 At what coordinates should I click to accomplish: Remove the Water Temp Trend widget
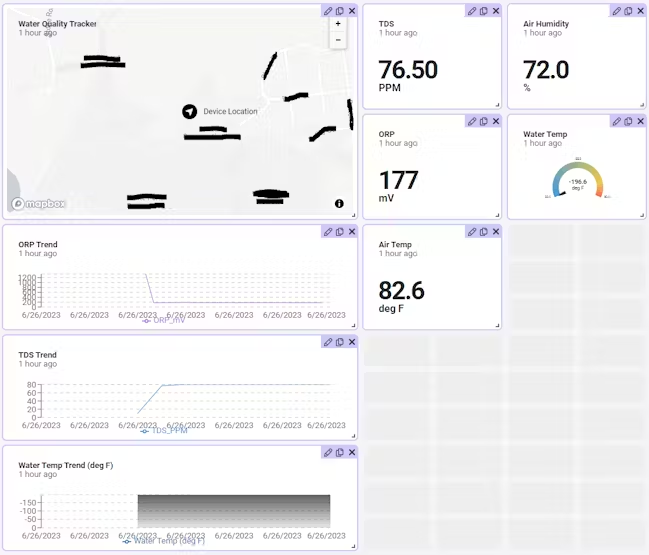coord(352,452)
